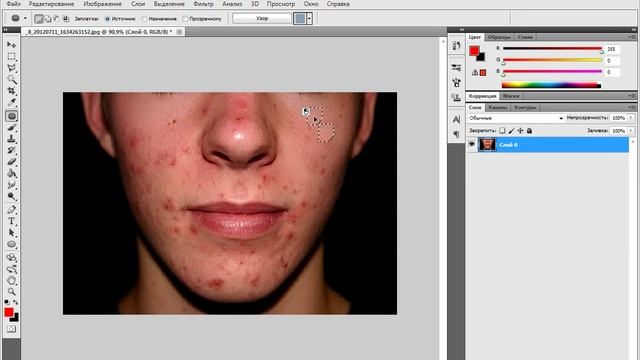Select the Patch tool in toolbox

pos(11,116)
